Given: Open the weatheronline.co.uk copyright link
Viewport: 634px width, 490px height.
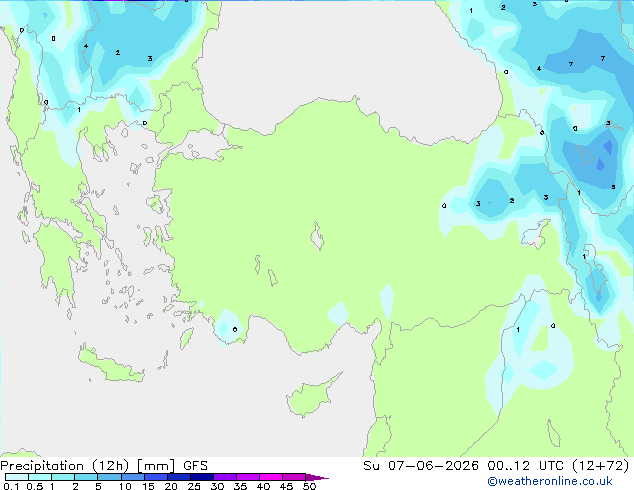Looking at the screenshot, I should (550, 481).
